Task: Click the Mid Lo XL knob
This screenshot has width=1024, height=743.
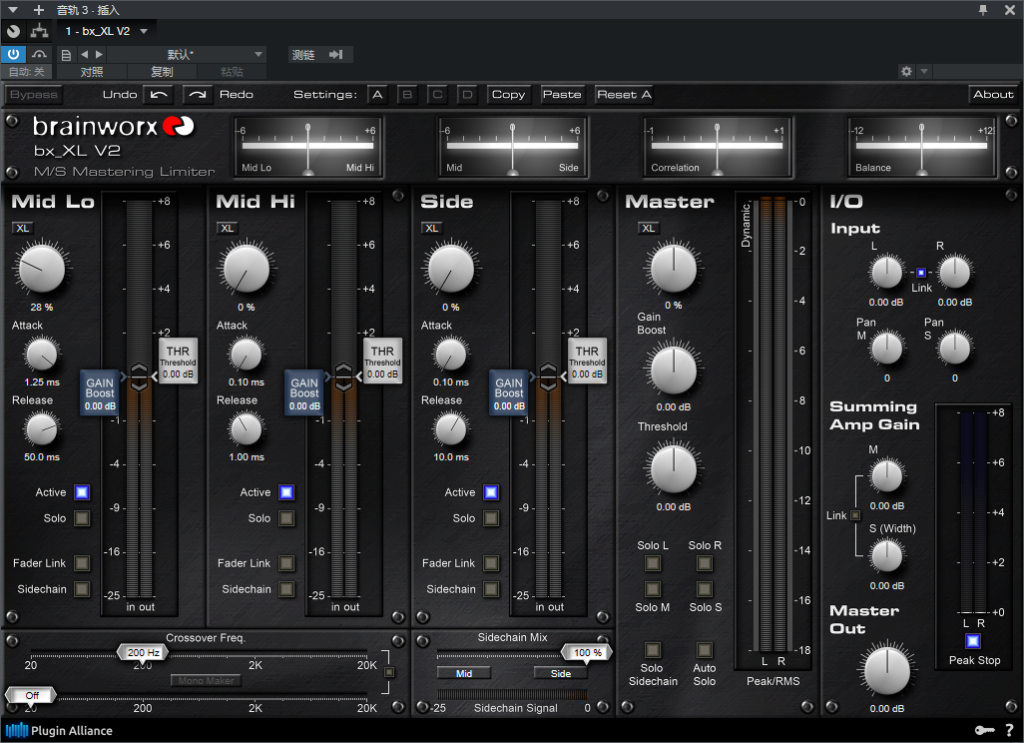Action: [42, 268]
